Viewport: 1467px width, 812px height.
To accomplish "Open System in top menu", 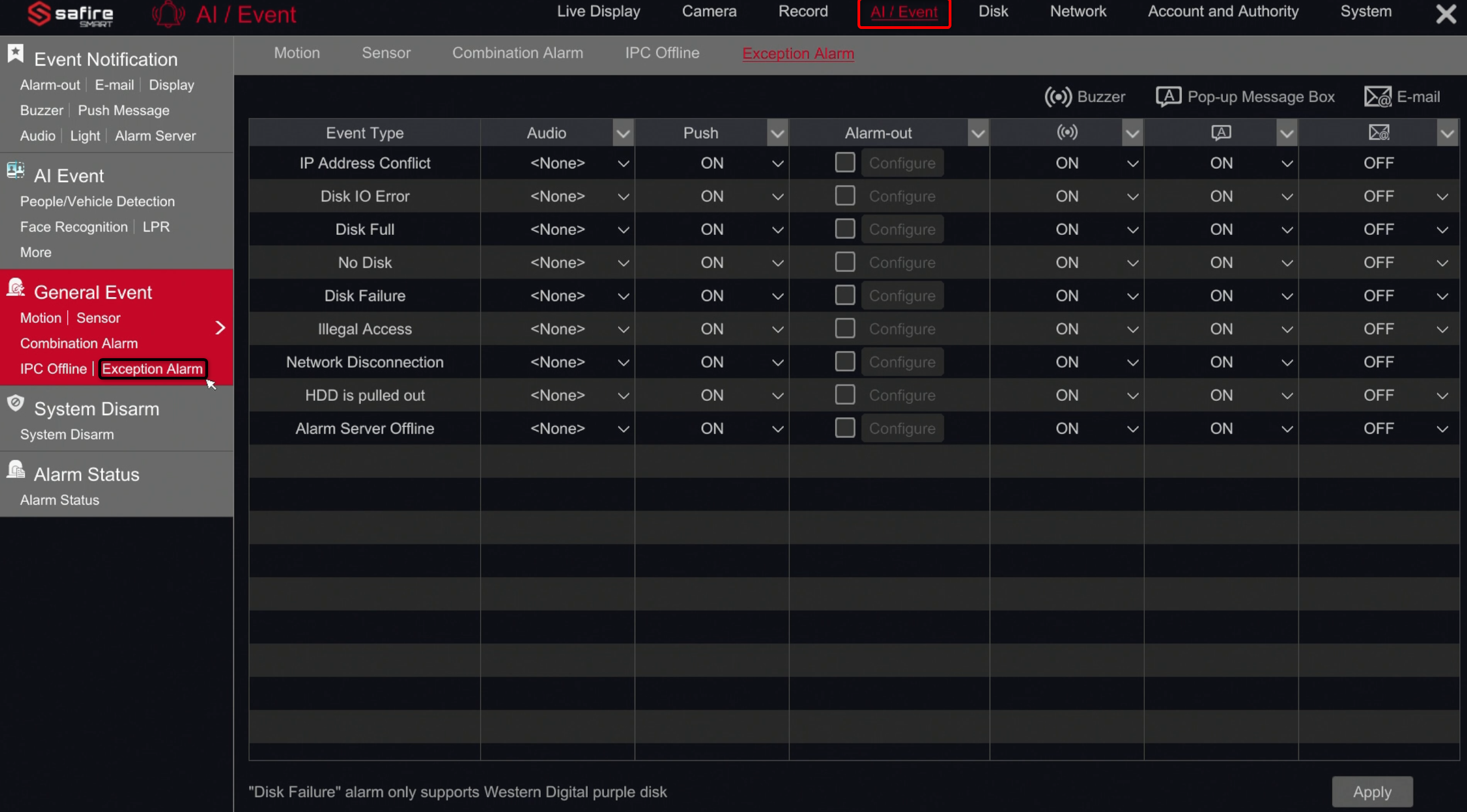I will (1365, 11).
